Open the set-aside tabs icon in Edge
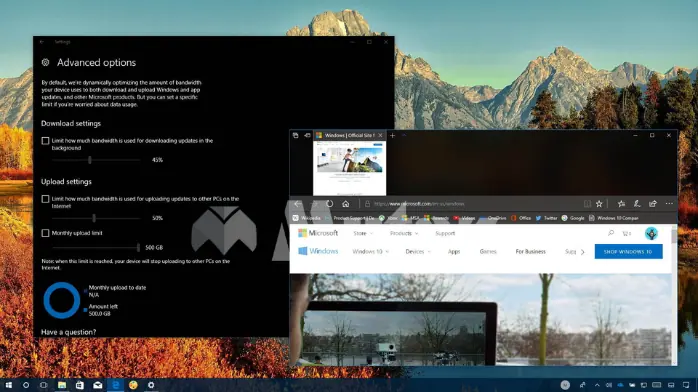698x392 pixels. coord(295,135)
